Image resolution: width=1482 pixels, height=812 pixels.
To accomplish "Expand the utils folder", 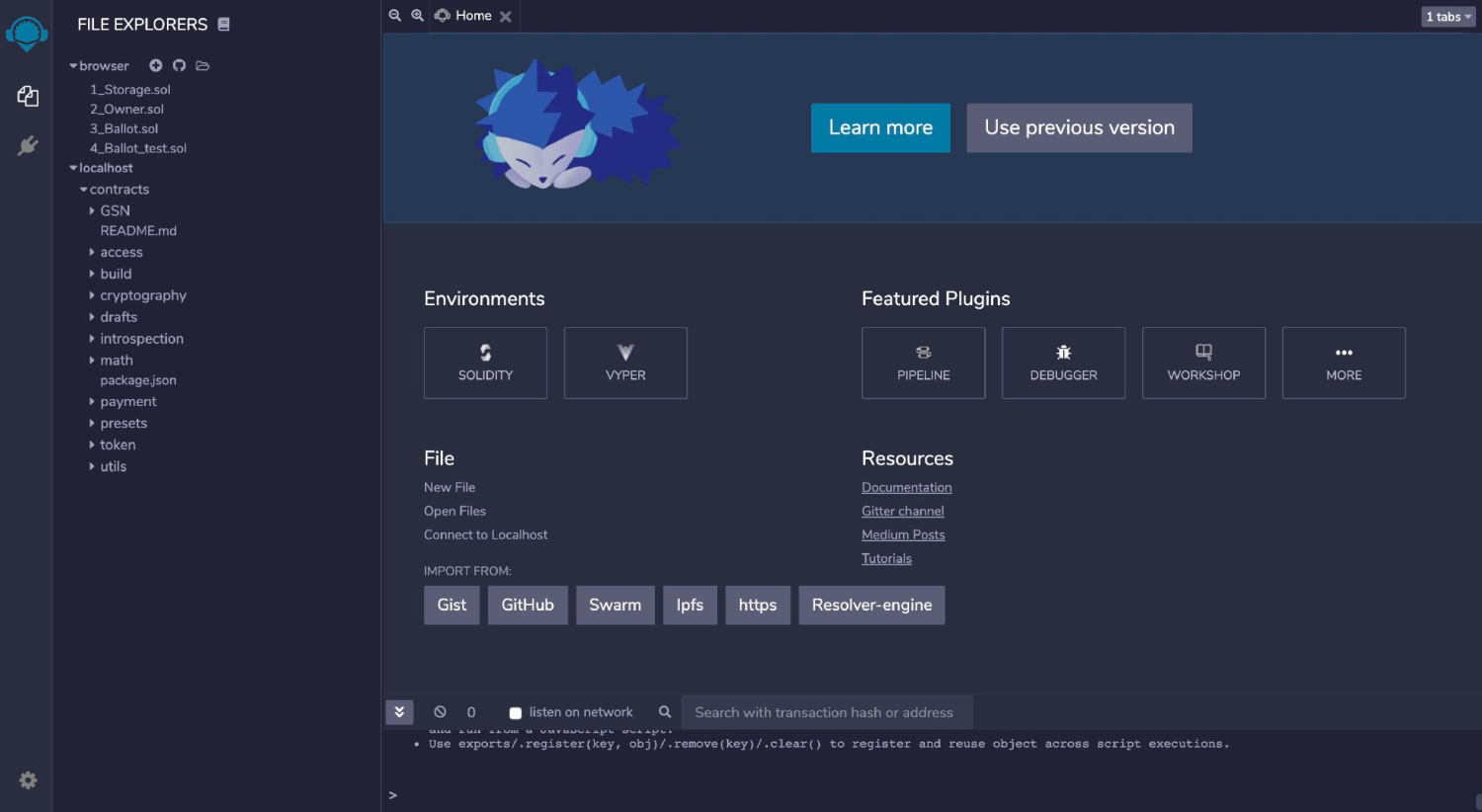I will 92,467.
